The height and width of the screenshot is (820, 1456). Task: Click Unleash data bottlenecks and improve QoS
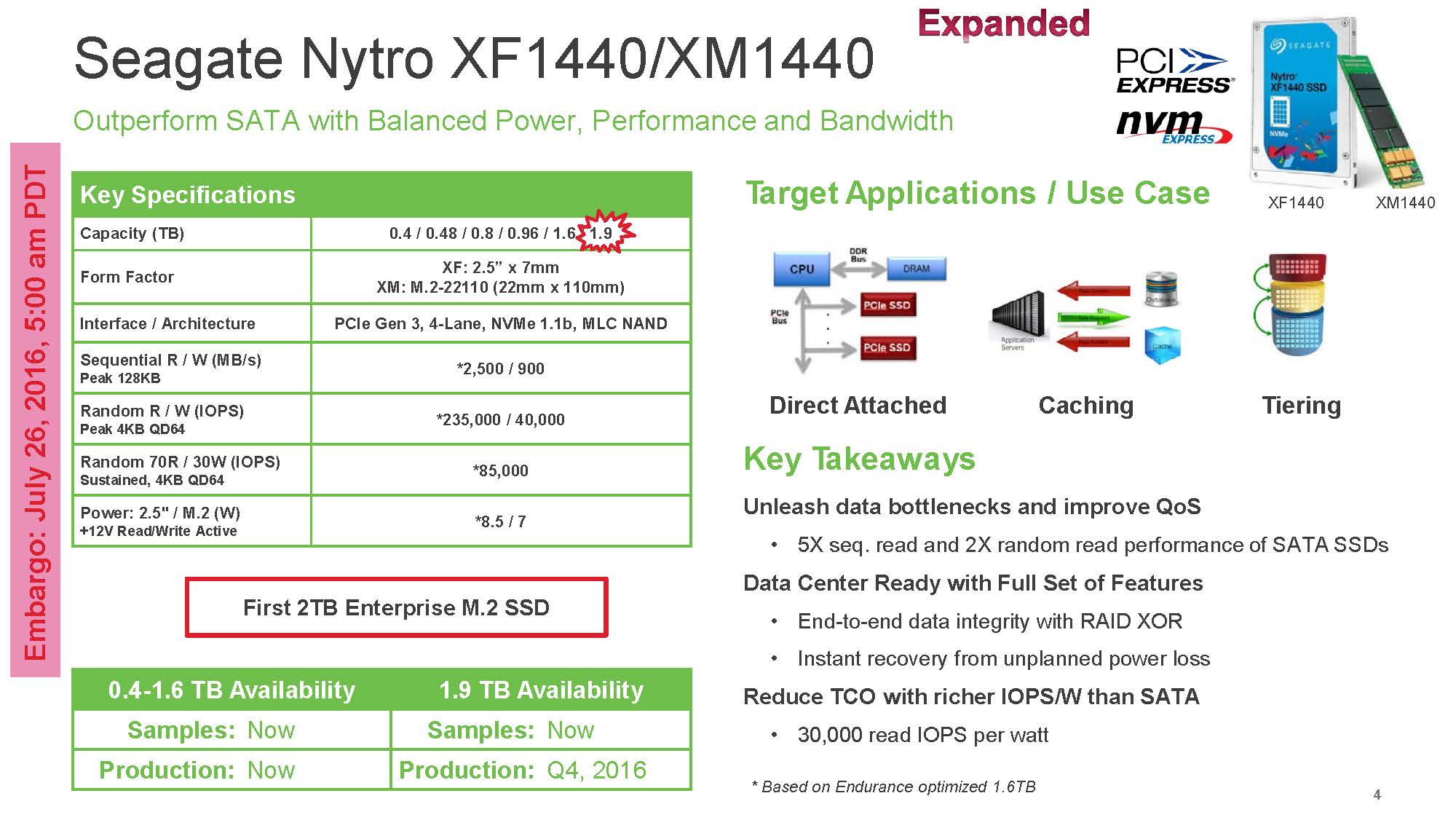tap(972, 506)
